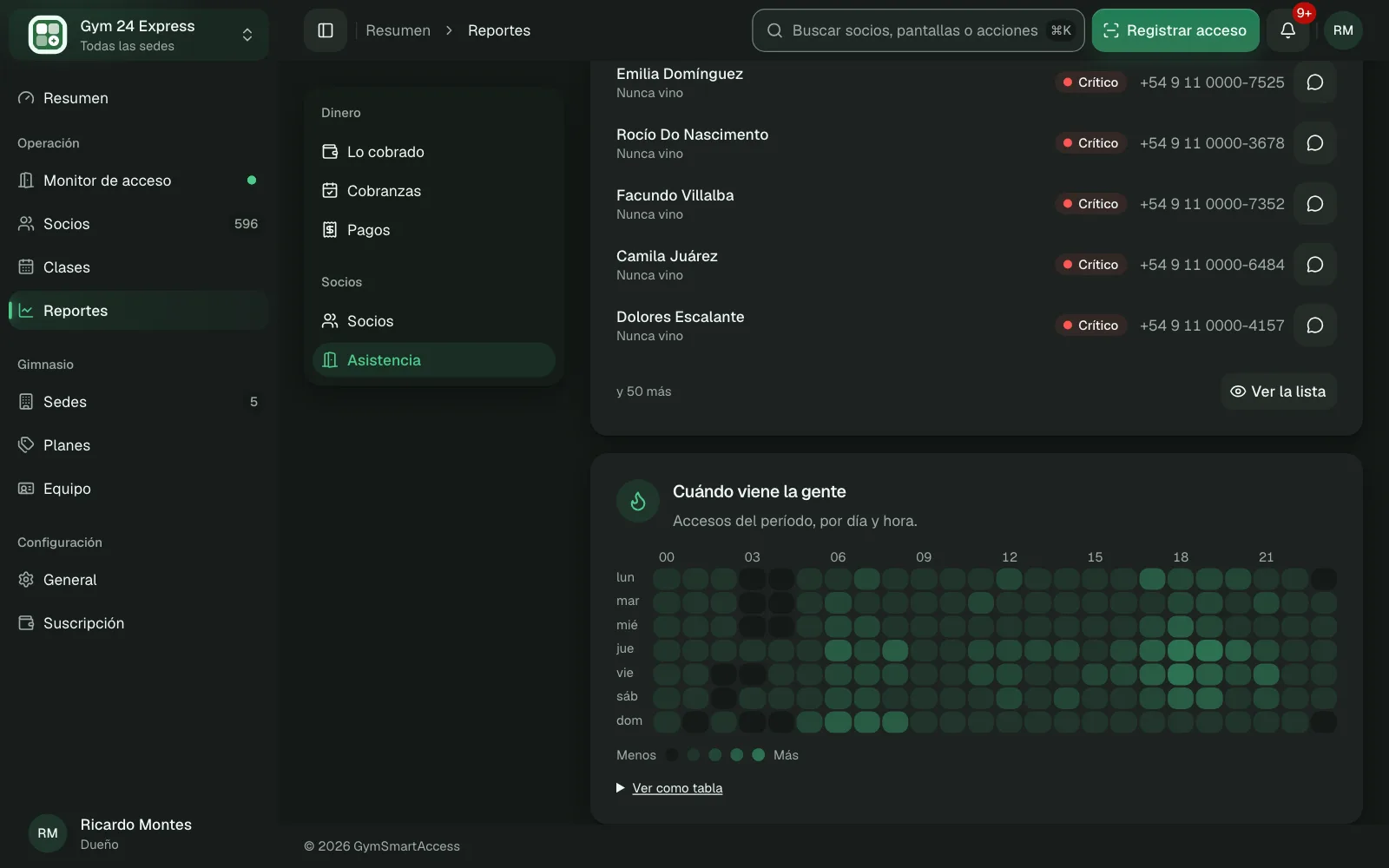
Task: Select the Asistencia report
Action: coord(434,360)
